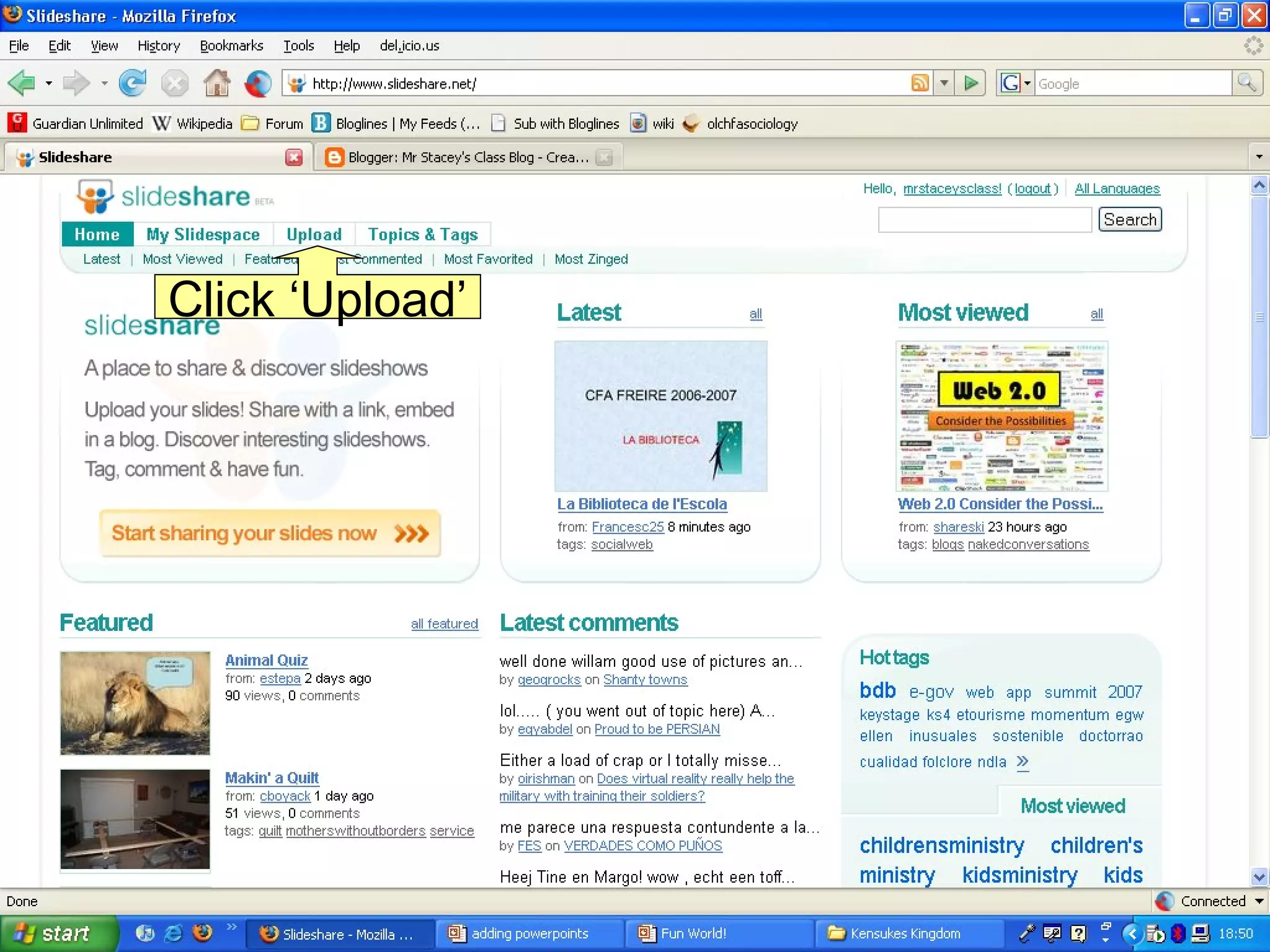The image size is (1270, 952).
Task: Reload the page with the refresh icon
Action: tap(133, 83)
